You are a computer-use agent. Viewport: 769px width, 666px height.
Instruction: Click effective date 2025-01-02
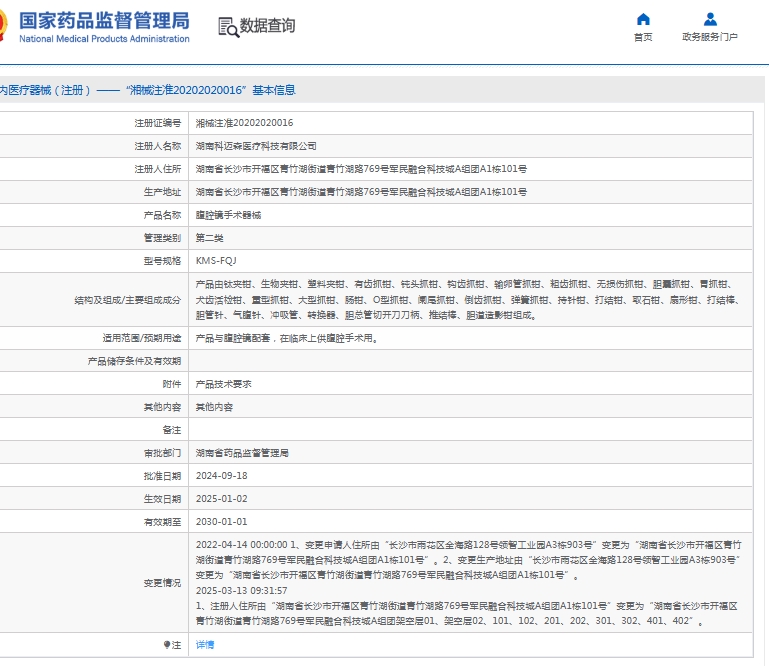[221, 499]
